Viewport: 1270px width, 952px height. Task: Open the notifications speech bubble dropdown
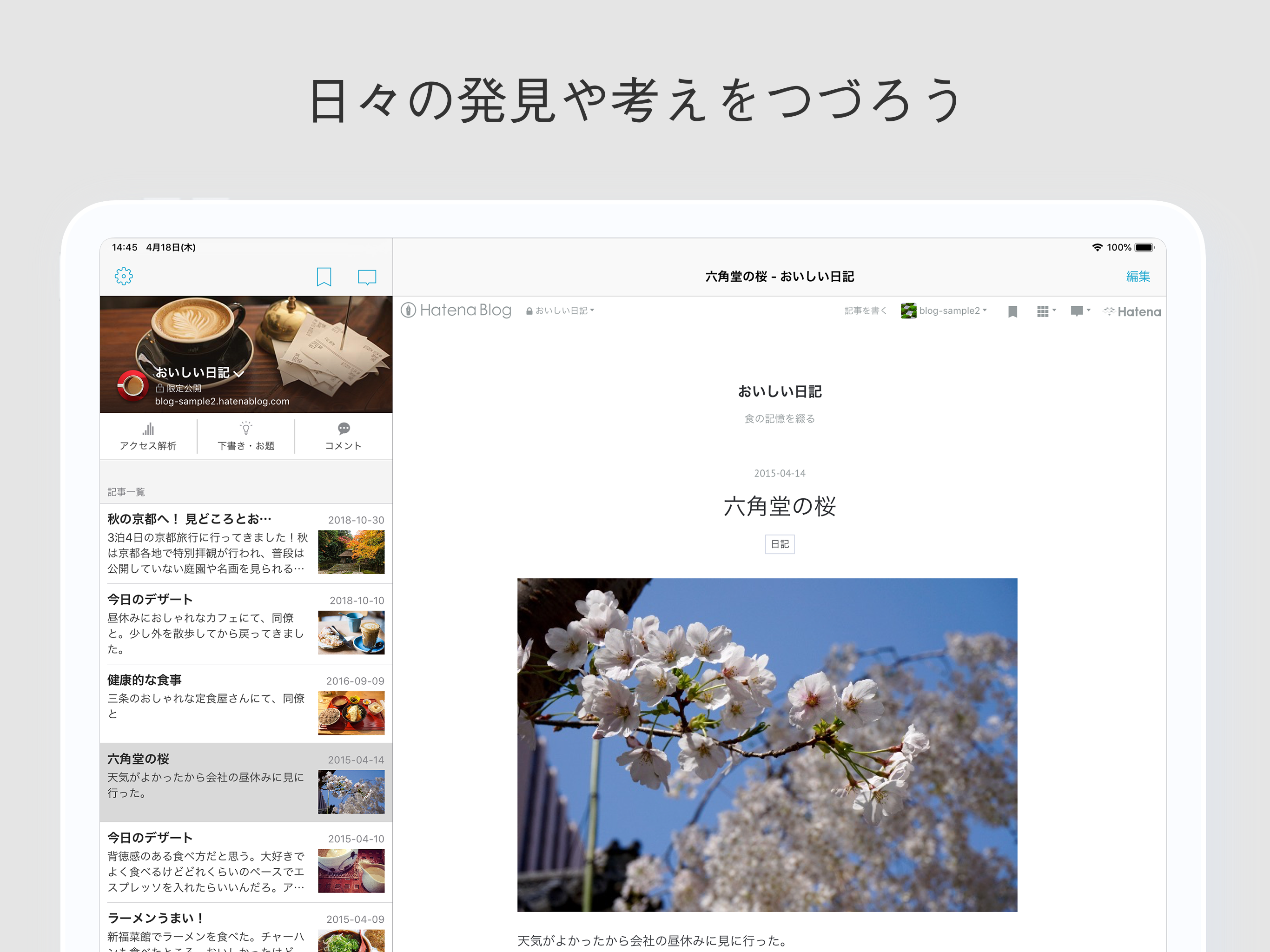[1080, 311]
